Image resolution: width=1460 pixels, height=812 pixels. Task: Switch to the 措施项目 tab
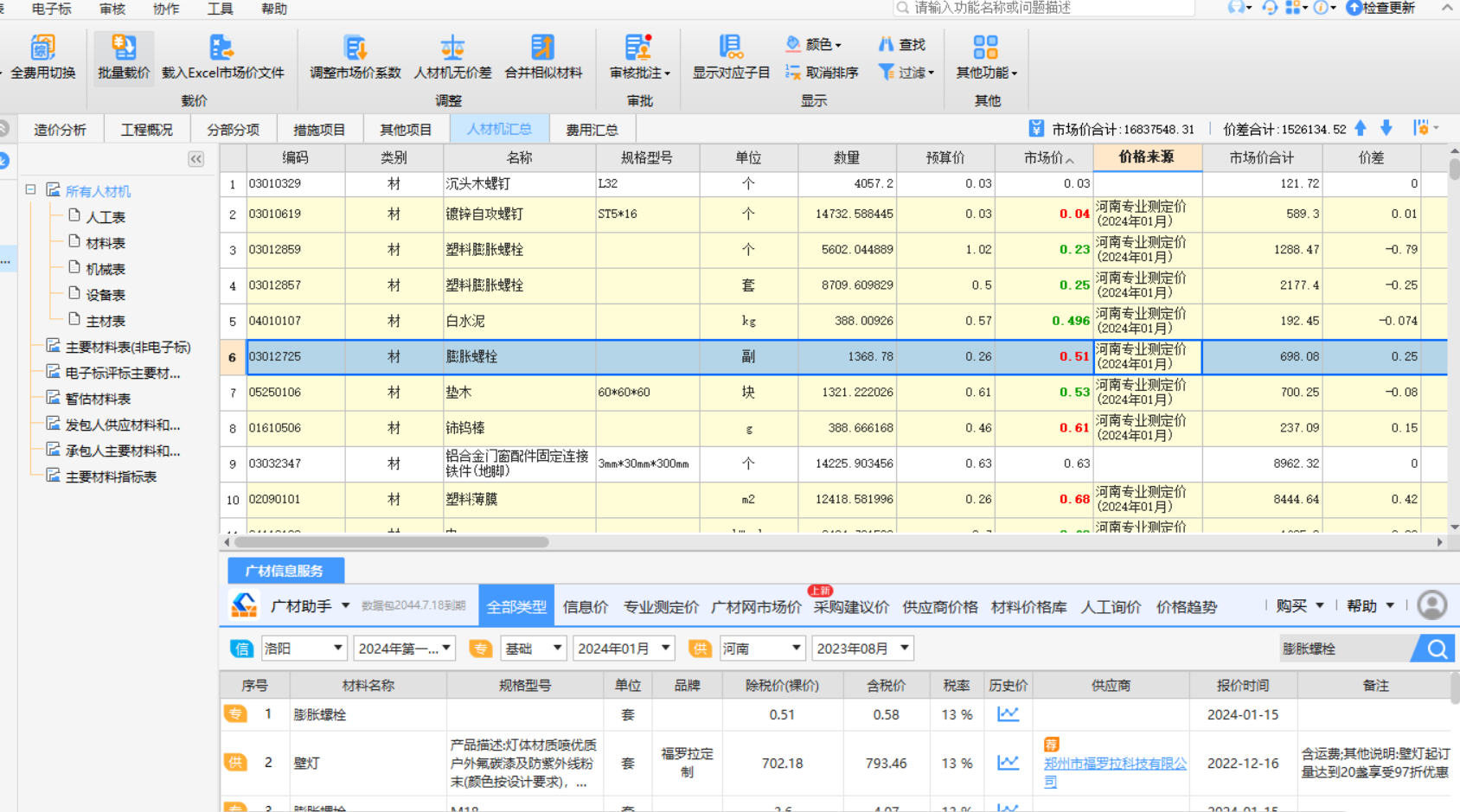[319, 130]
